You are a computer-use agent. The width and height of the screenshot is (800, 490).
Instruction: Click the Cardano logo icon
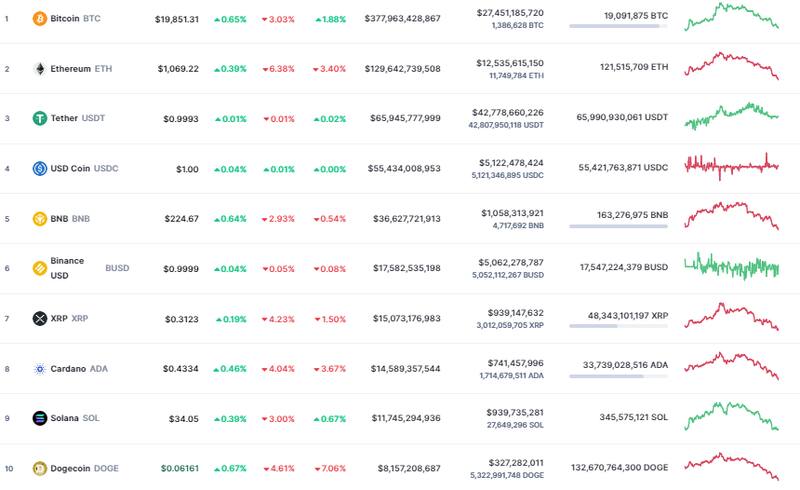pyautogui.click(x=40, y=368)
